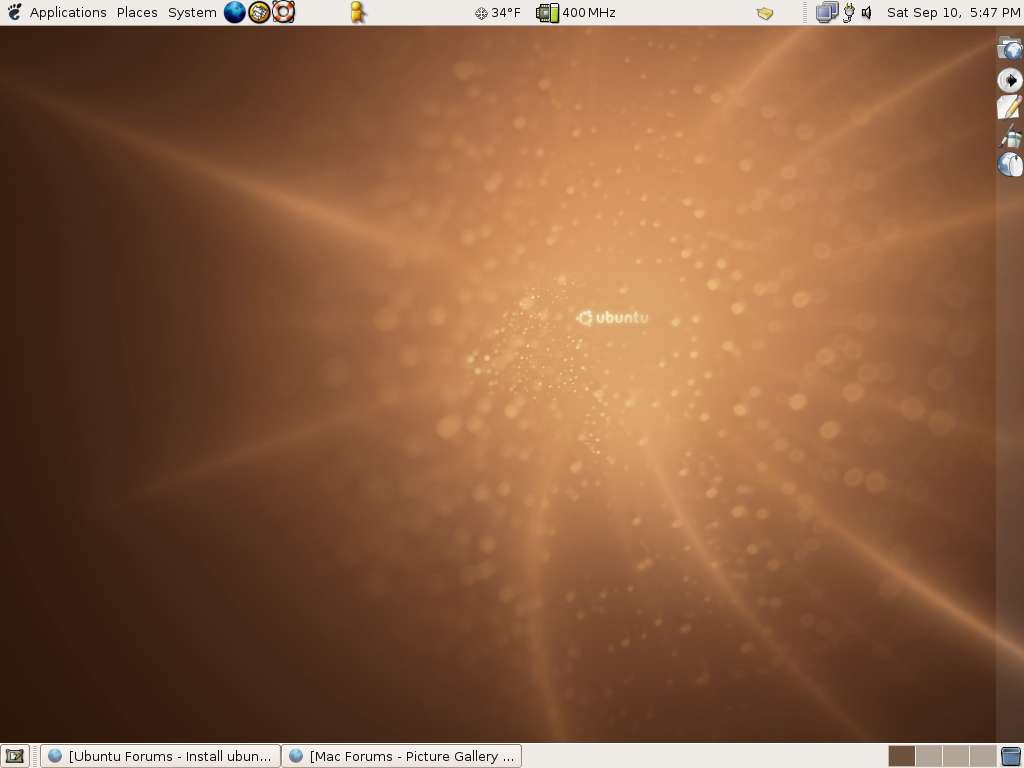Open the 34°F weather applet

pos(498,12)
